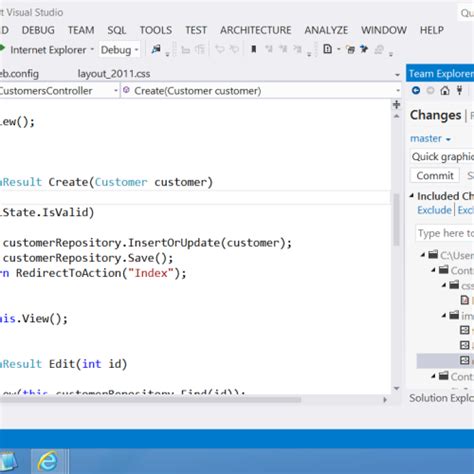Image resolution: width=474 pixels, height=474 pixels.
Task: Click the taskbar icon left of Internet Explorer
Action: pos(7,462)
